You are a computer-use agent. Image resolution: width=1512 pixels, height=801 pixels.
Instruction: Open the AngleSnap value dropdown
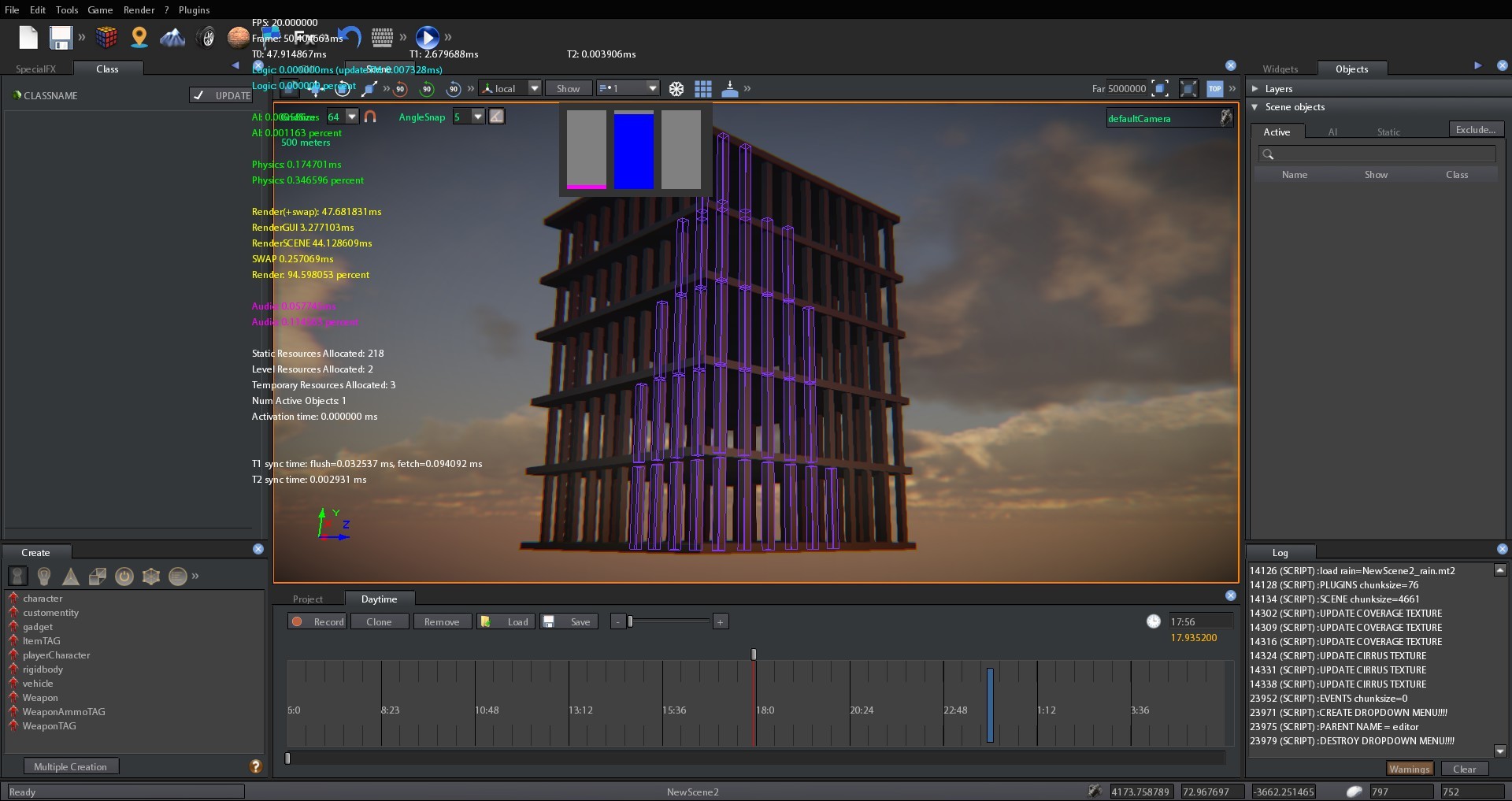click(477, 117)
